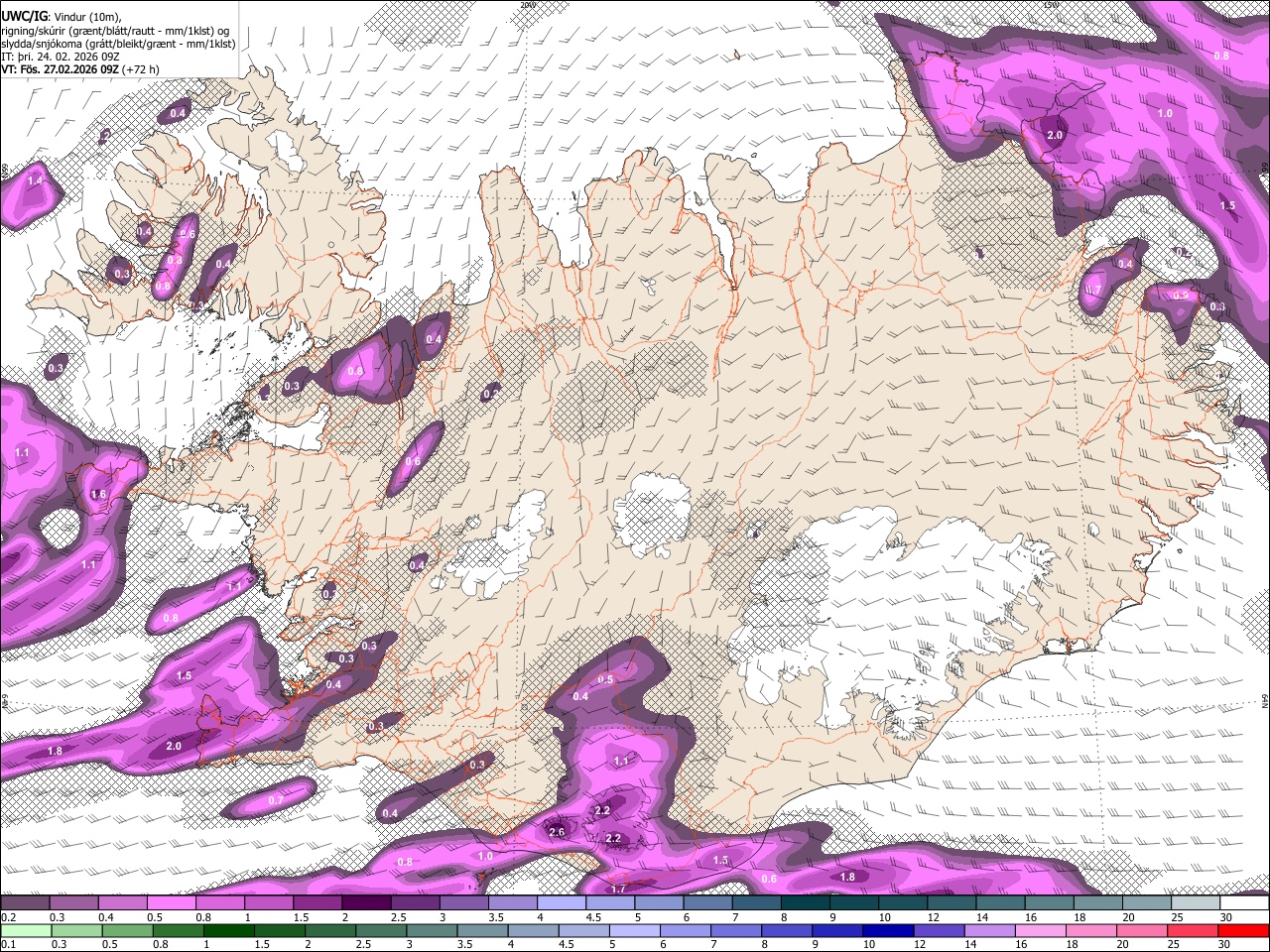This screenshot has width=1270, height=952.
Task: Click the 0.2 label in the upper legend row
Action: [8, 917]
